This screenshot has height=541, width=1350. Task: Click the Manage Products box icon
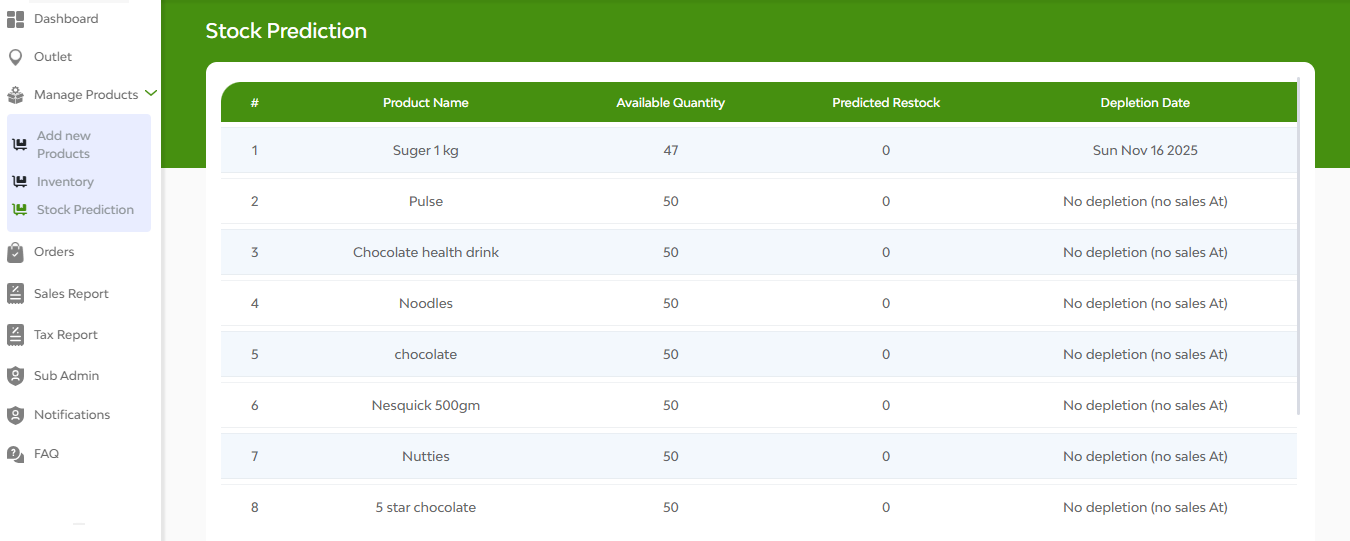pos(15,95)
